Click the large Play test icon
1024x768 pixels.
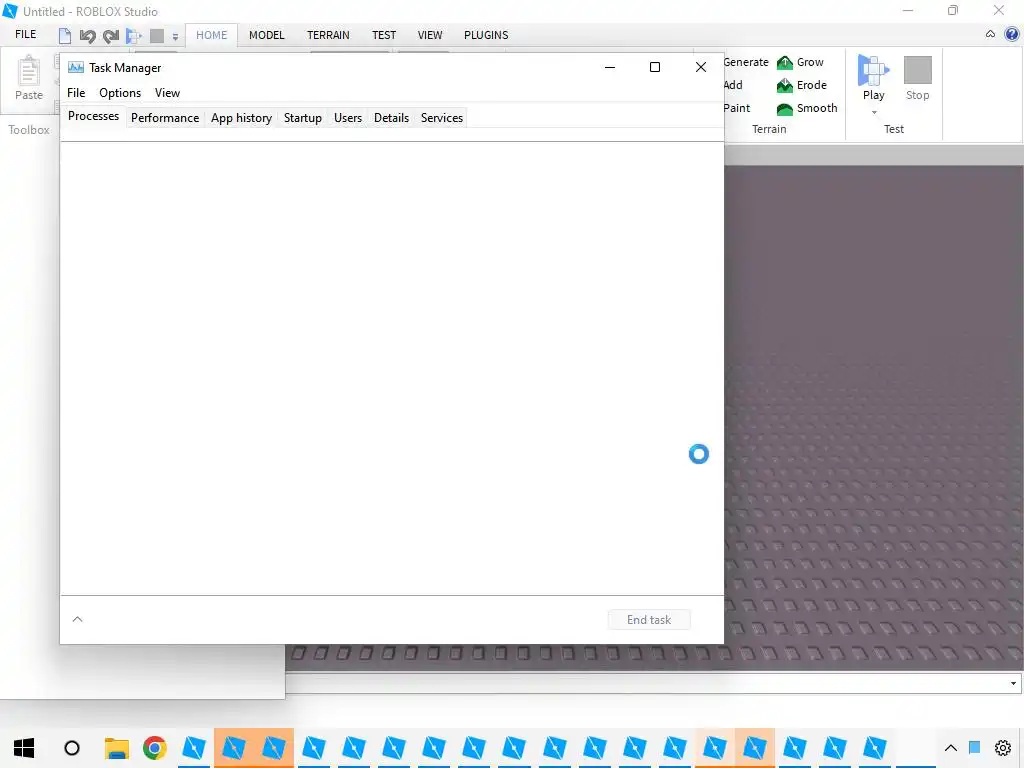(873, 70)
